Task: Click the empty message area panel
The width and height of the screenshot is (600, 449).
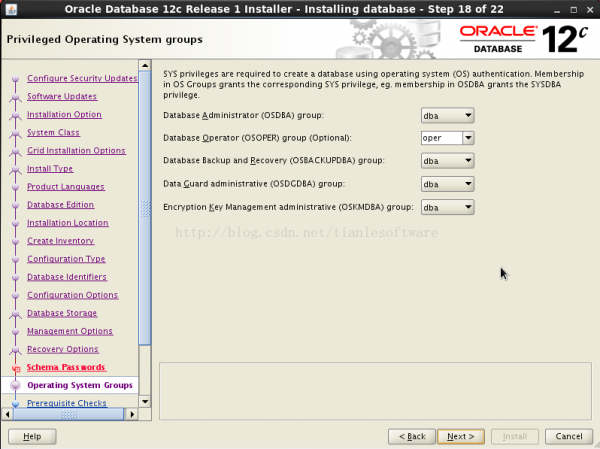Action: click(375, 391)
